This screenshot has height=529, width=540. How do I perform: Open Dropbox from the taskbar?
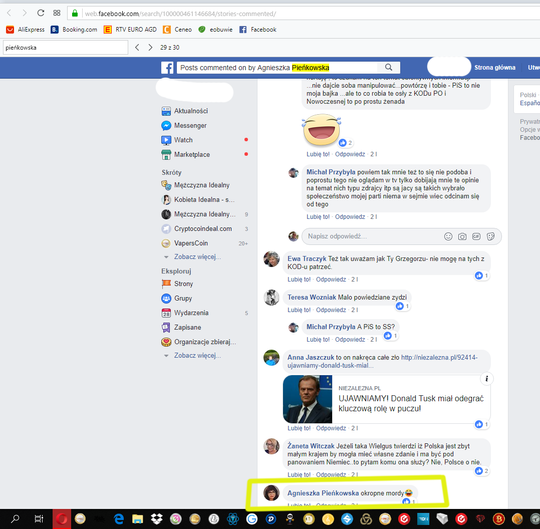point(157,519)
